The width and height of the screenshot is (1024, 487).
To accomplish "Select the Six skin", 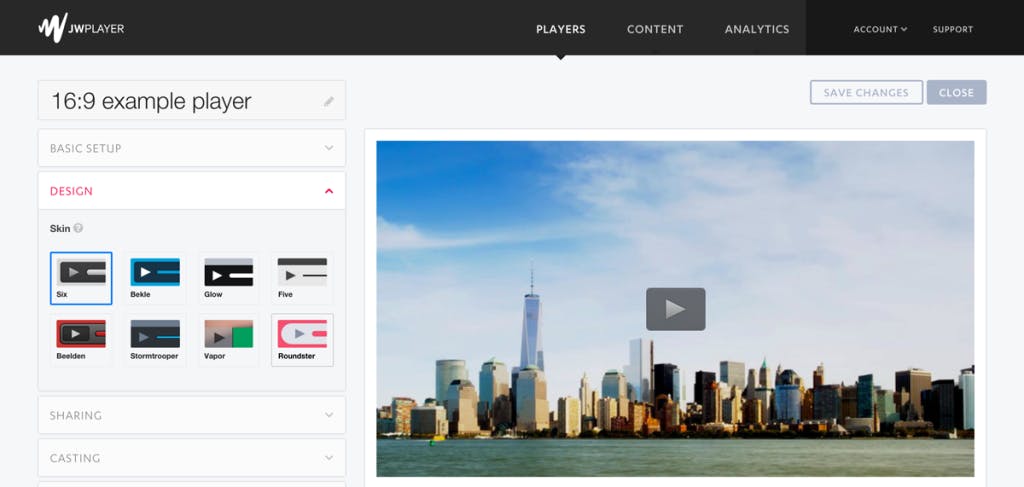I will pos(81,278).
